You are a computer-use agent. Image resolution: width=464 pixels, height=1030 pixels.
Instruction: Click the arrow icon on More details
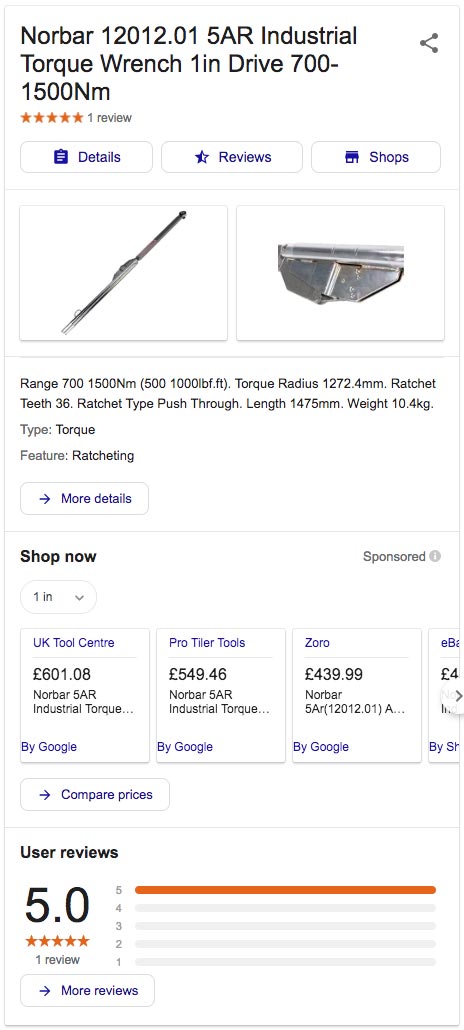click(x=45, y=499)
